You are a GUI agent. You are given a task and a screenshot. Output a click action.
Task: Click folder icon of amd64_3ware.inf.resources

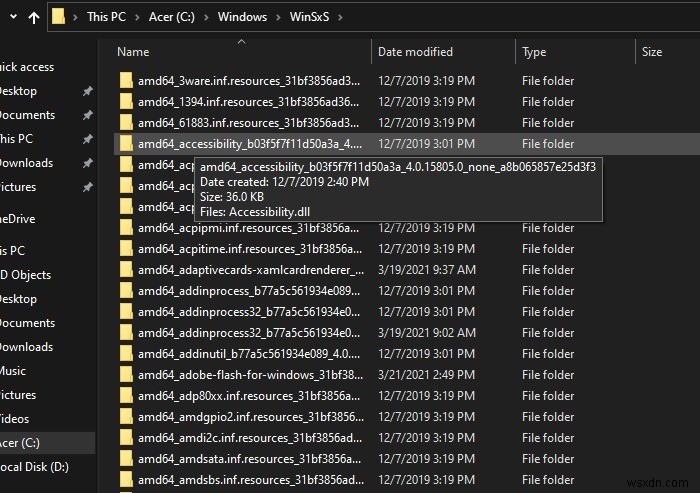(x=126, y=80)
